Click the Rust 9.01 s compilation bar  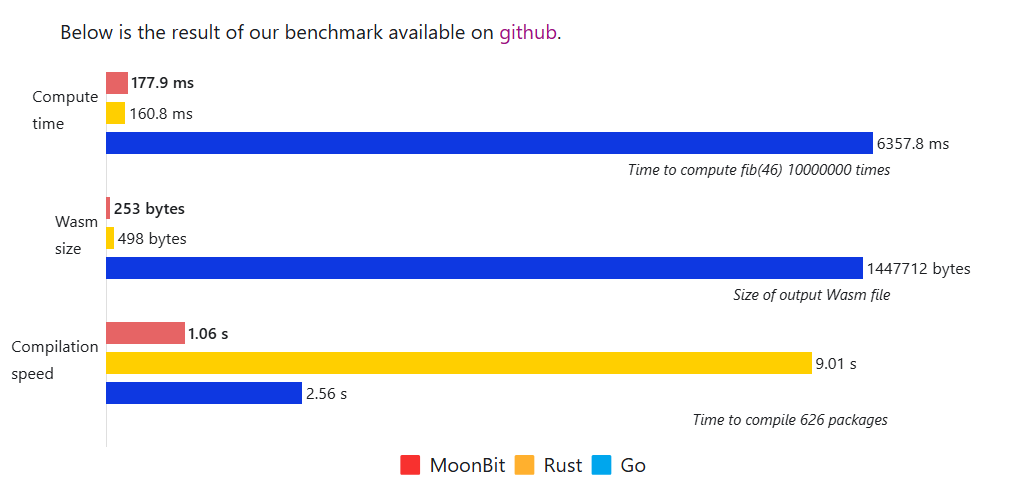458,363
